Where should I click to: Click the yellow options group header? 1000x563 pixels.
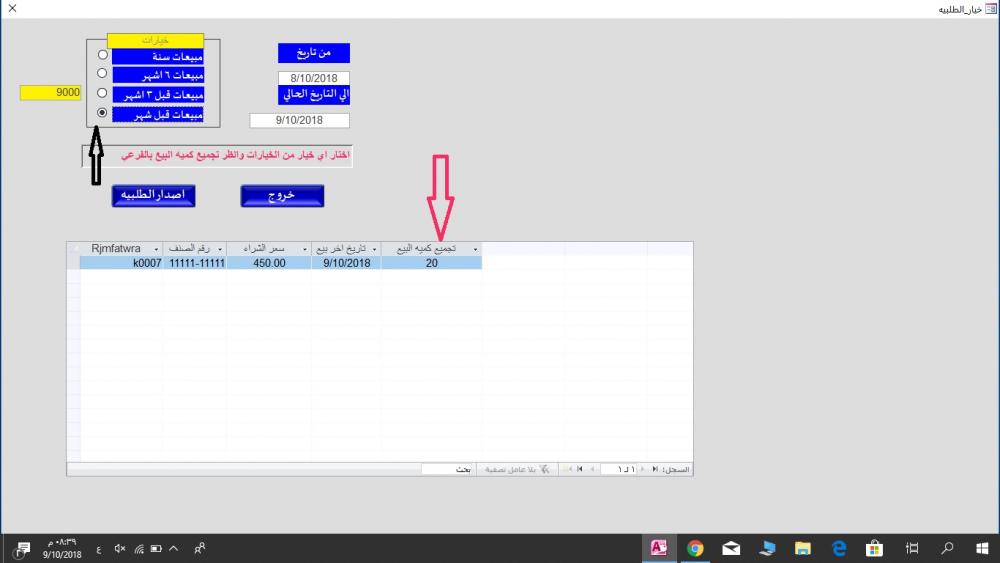(156, 40)
